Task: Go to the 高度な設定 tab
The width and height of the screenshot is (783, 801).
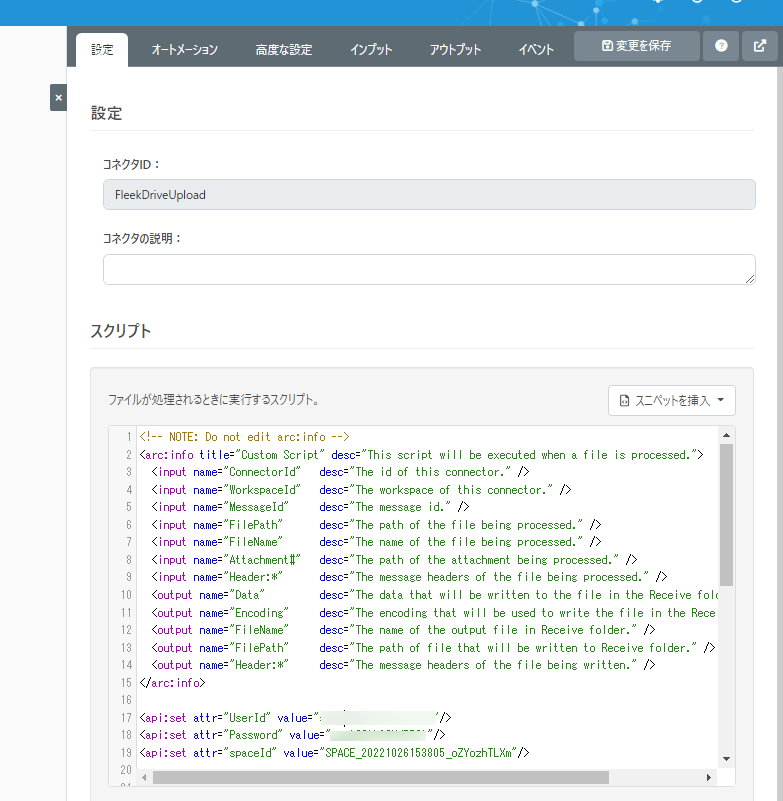Action: click(283, 49)
